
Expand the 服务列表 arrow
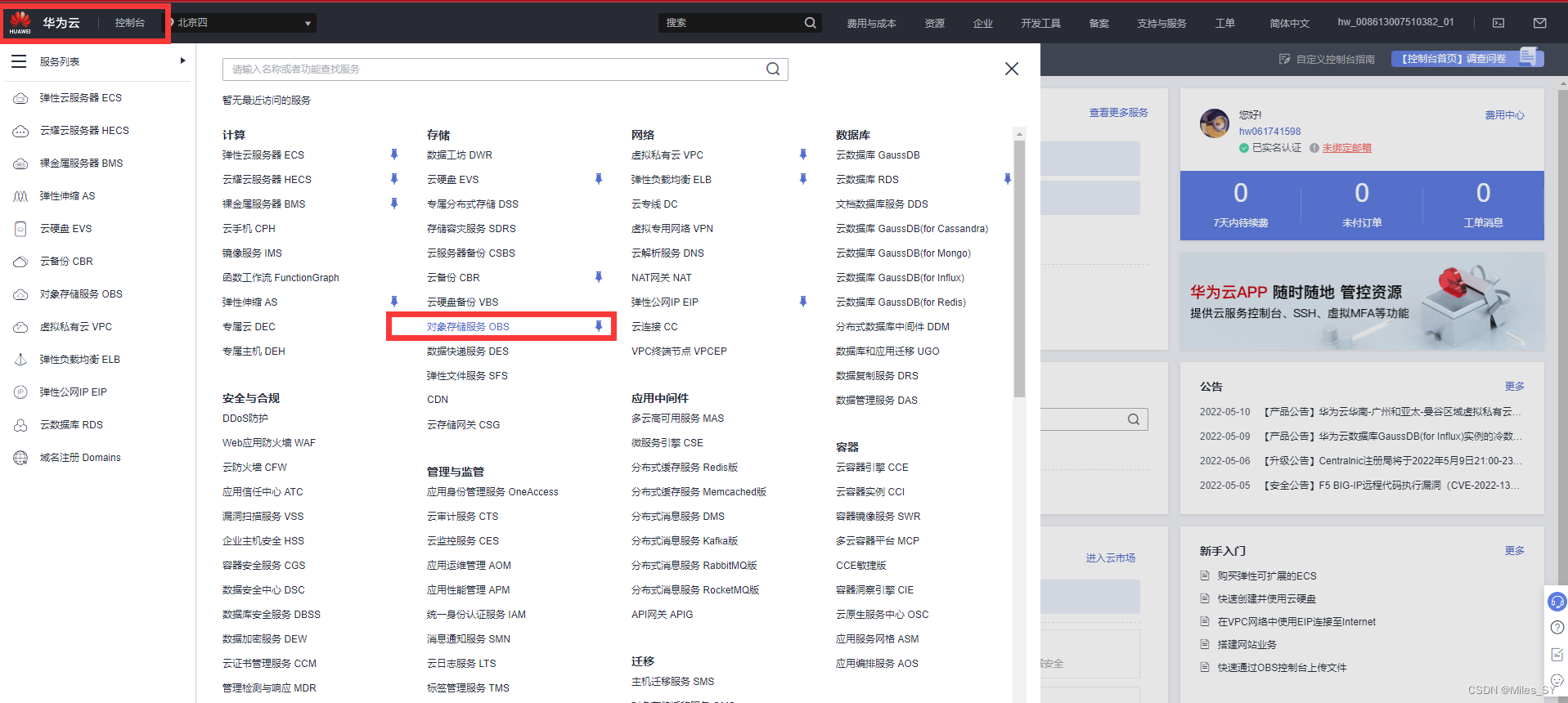pyautogui.click(x=182, y=60)
